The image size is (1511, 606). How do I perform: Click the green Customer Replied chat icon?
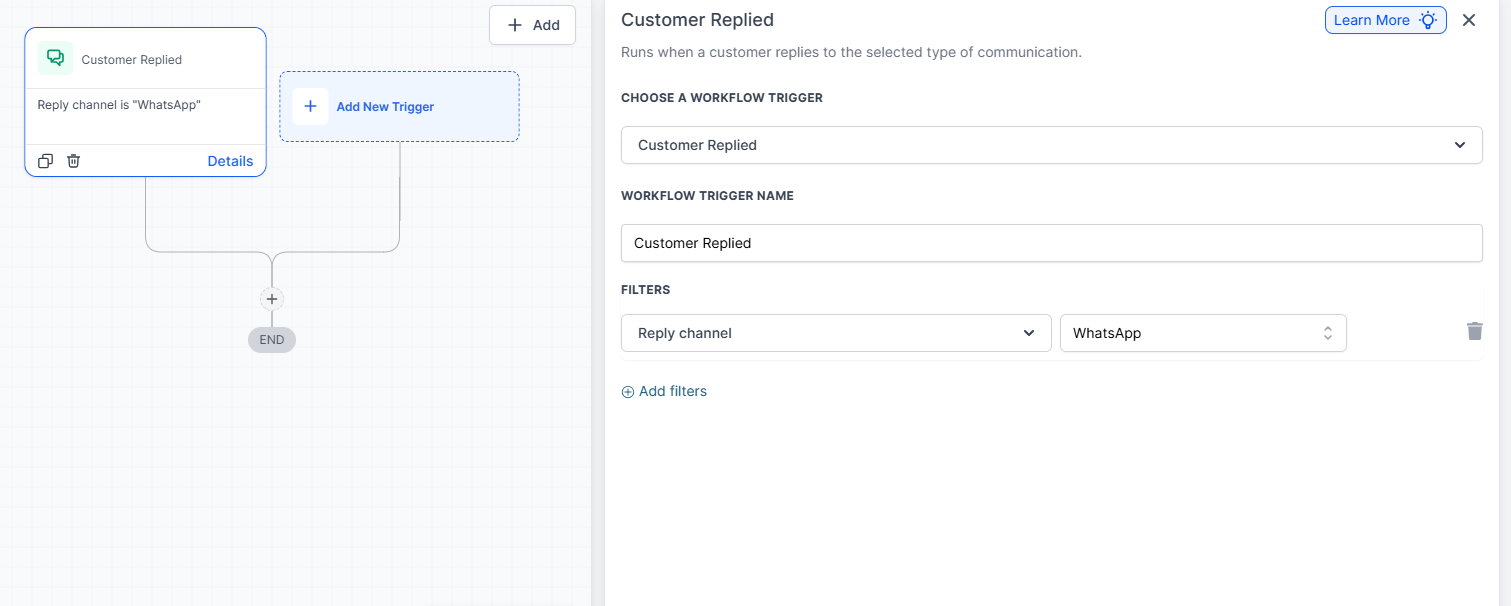tap(55, 58)
